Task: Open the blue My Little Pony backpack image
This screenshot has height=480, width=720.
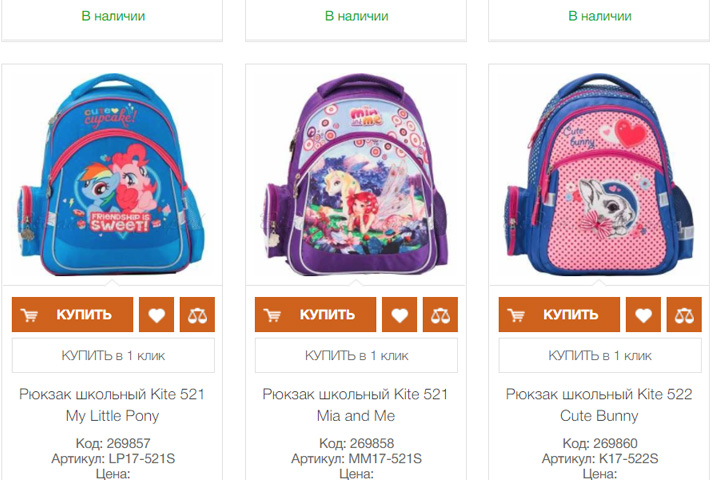Action: point(112,175)
